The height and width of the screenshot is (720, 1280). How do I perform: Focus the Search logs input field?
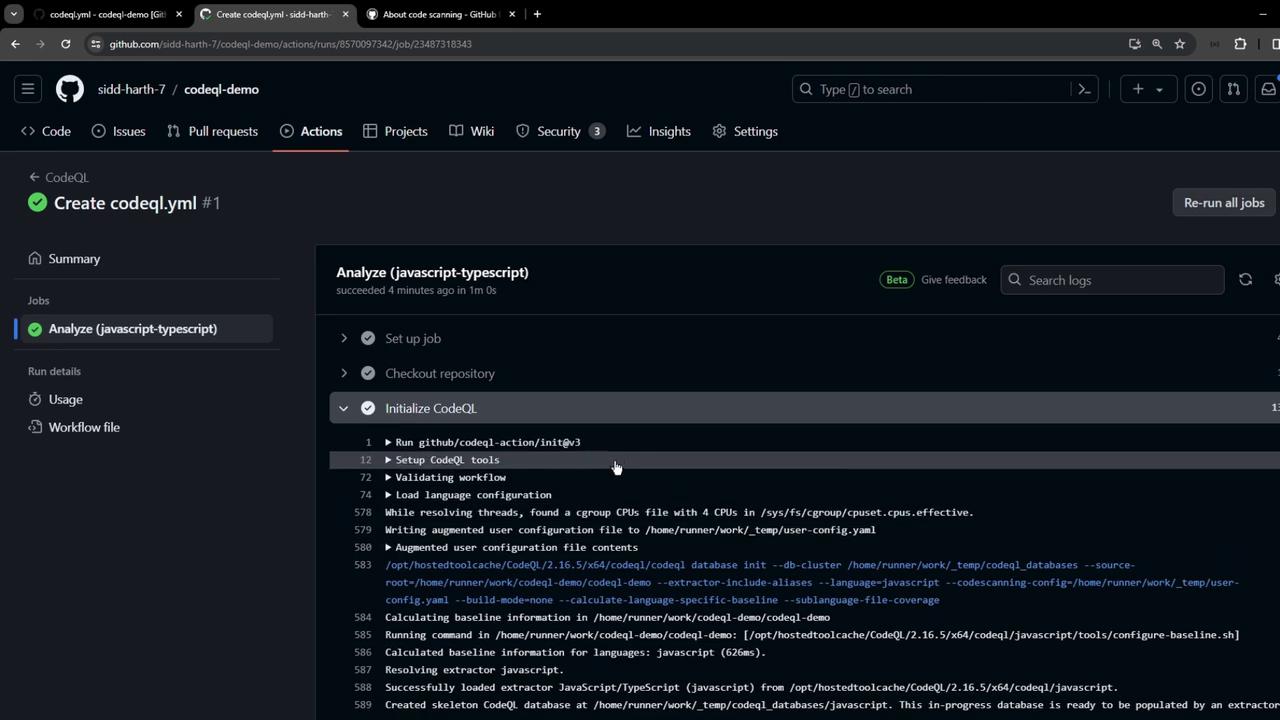[x=1112, y=280]
